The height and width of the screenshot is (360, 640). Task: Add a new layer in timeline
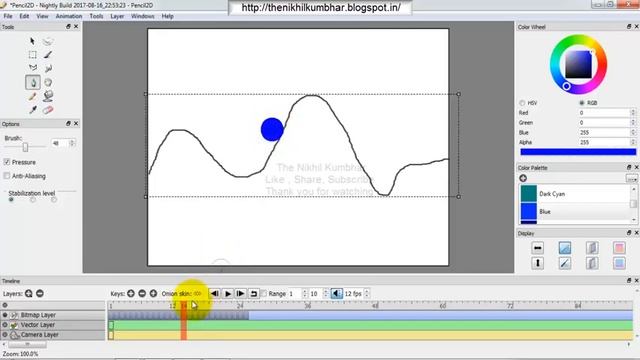(29, 293)
